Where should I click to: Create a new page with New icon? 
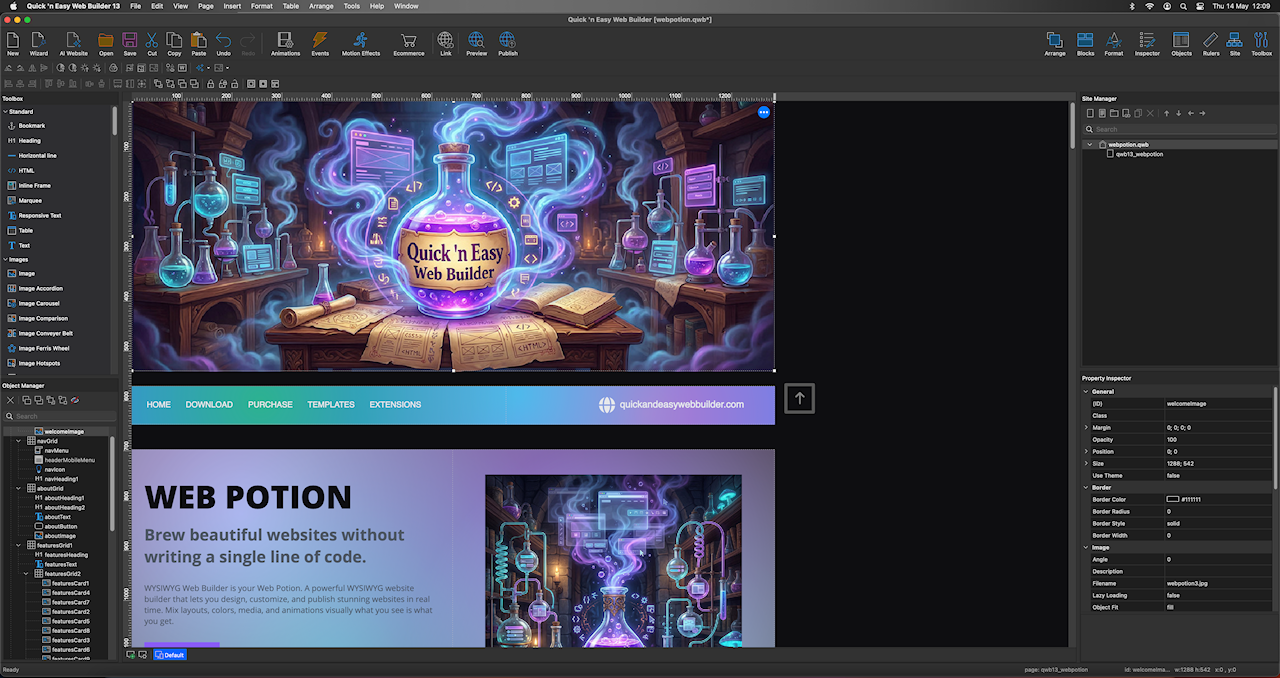[13, 43]
